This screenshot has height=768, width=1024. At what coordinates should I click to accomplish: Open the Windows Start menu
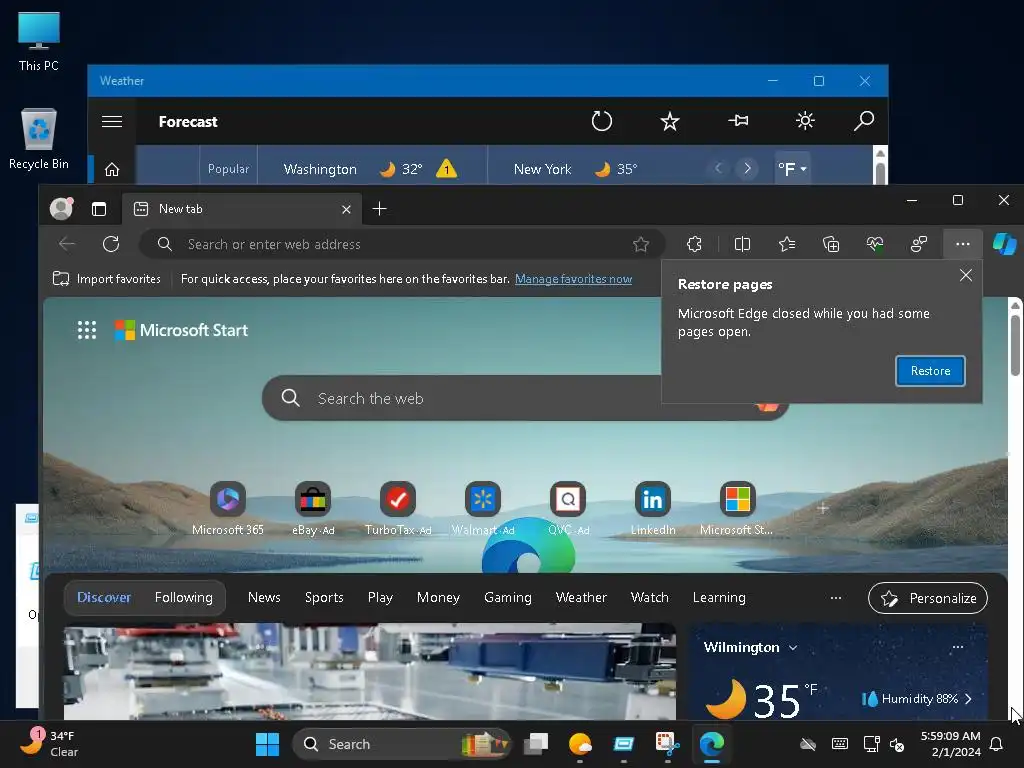pos(267,744)
